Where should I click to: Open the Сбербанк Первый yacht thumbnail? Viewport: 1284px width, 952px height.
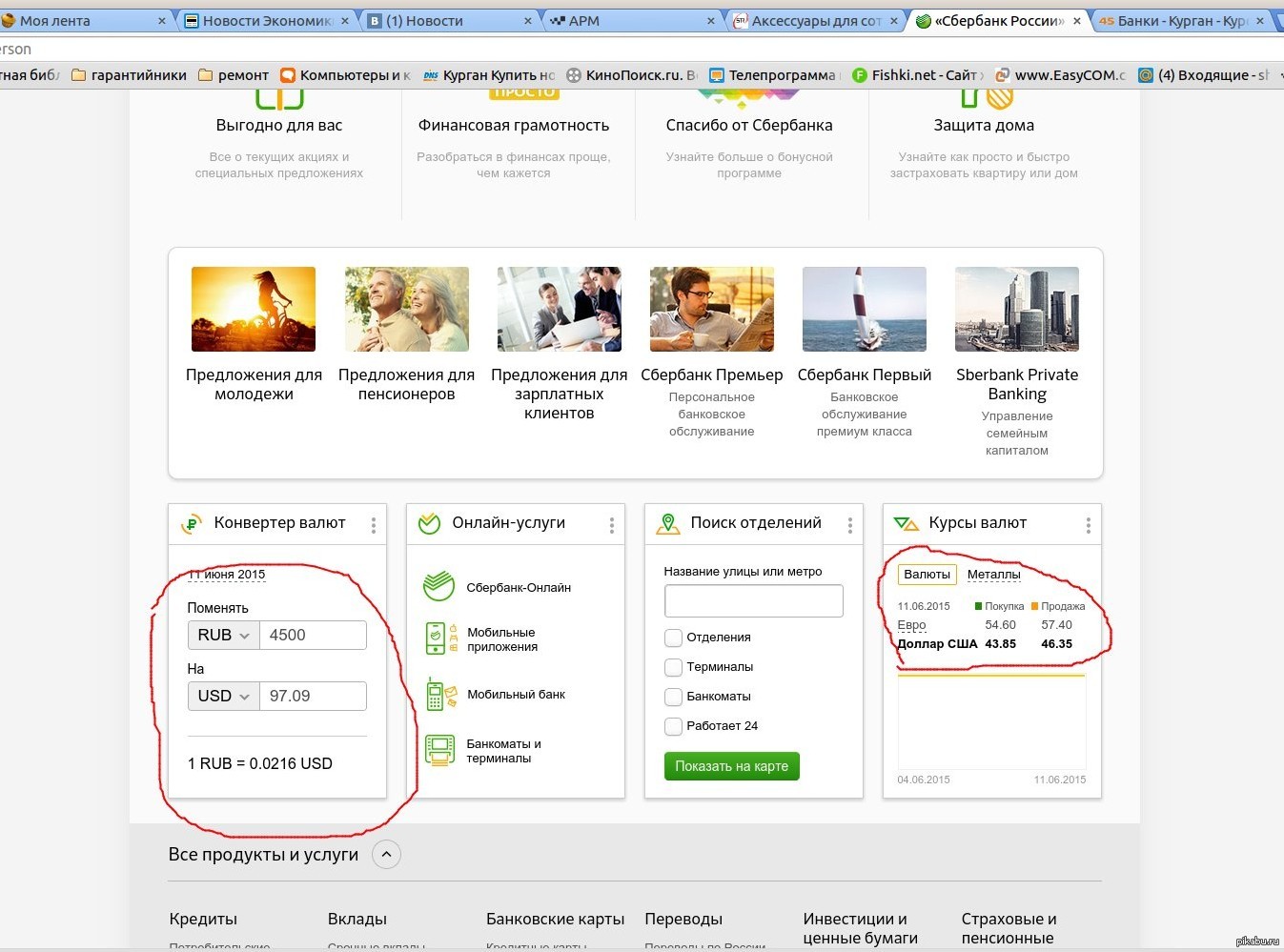(865, 309)
